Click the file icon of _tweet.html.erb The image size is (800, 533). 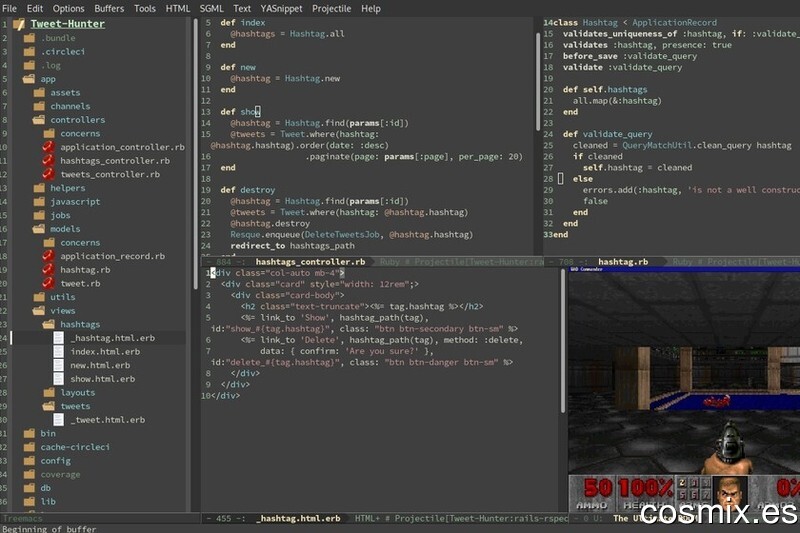click(x=59, y=420)
